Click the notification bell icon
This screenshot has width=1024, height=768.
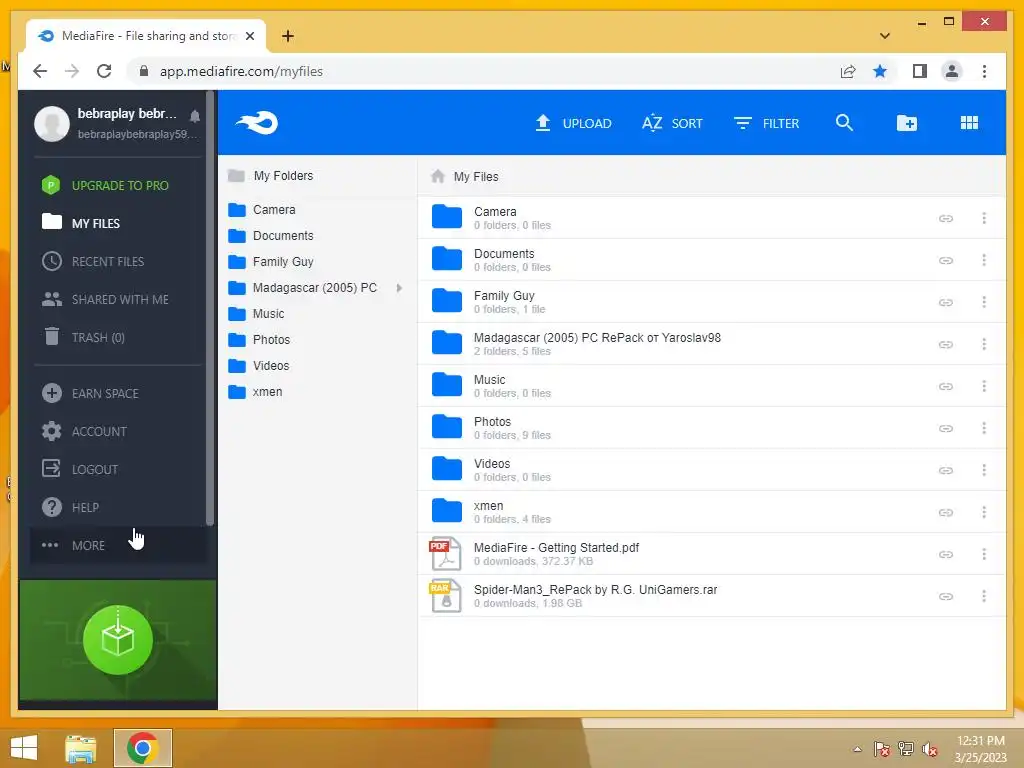pos(195,116)
